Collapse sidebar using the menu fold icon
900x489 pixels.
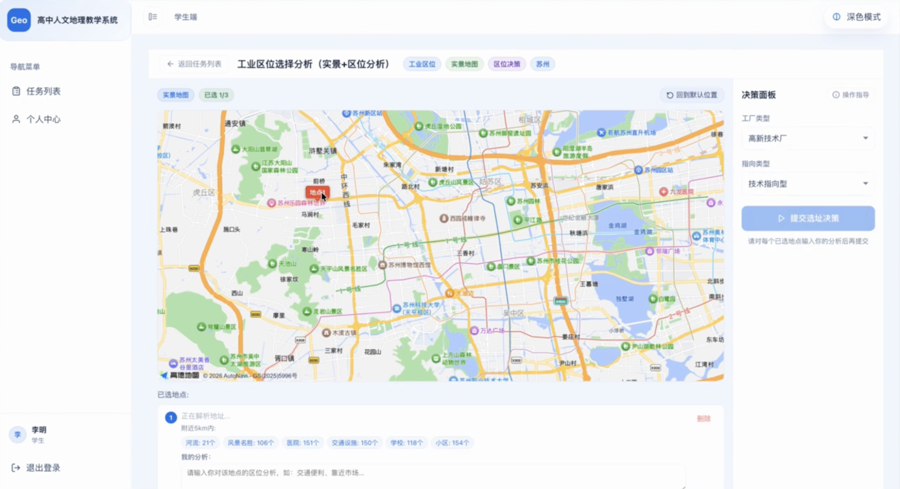coord(153,17)
